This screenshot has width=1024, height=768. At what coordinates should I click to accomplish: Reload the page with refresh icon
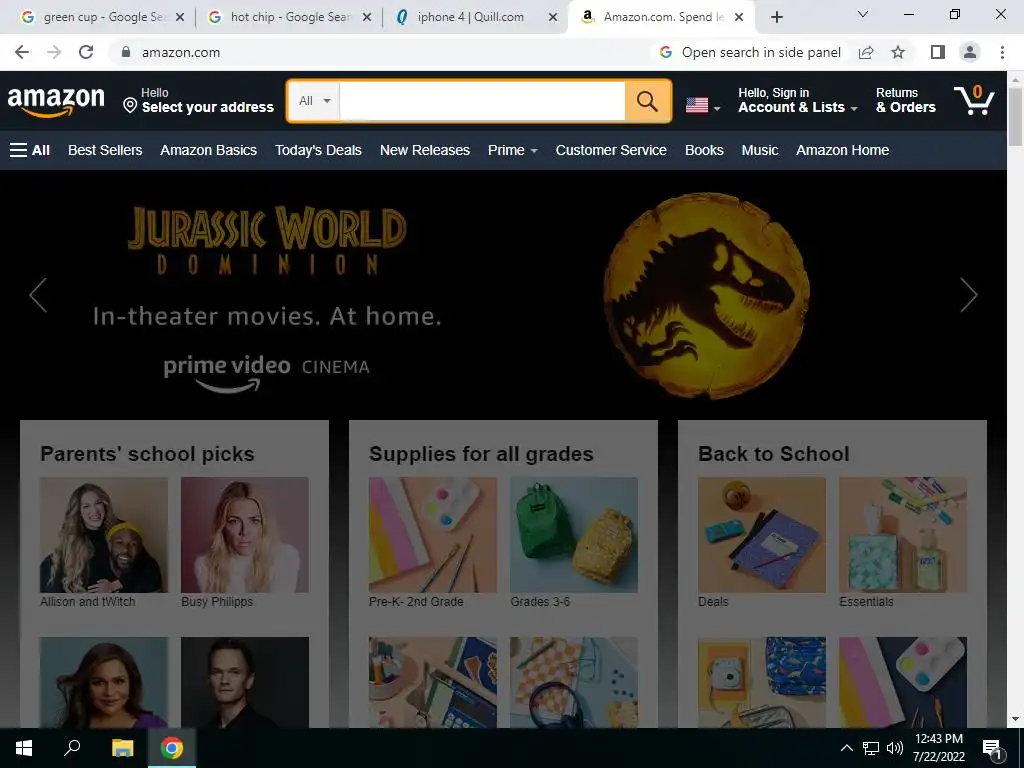[86, 52]
